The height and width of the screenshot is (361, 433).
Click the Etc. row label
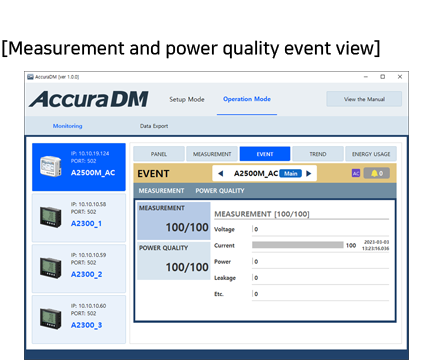click(x=219, y=294)
